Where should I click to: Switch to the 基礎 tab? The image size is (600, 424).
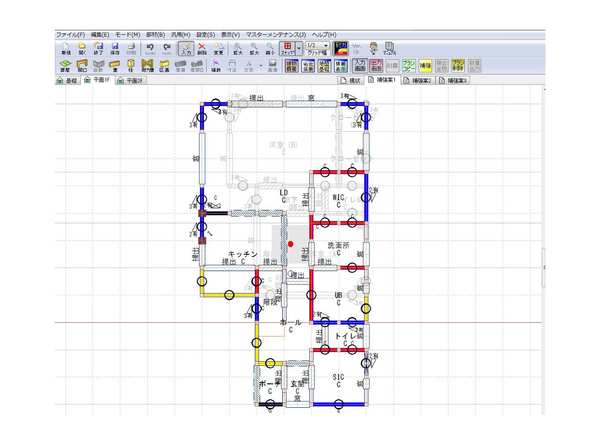[67, 81]
